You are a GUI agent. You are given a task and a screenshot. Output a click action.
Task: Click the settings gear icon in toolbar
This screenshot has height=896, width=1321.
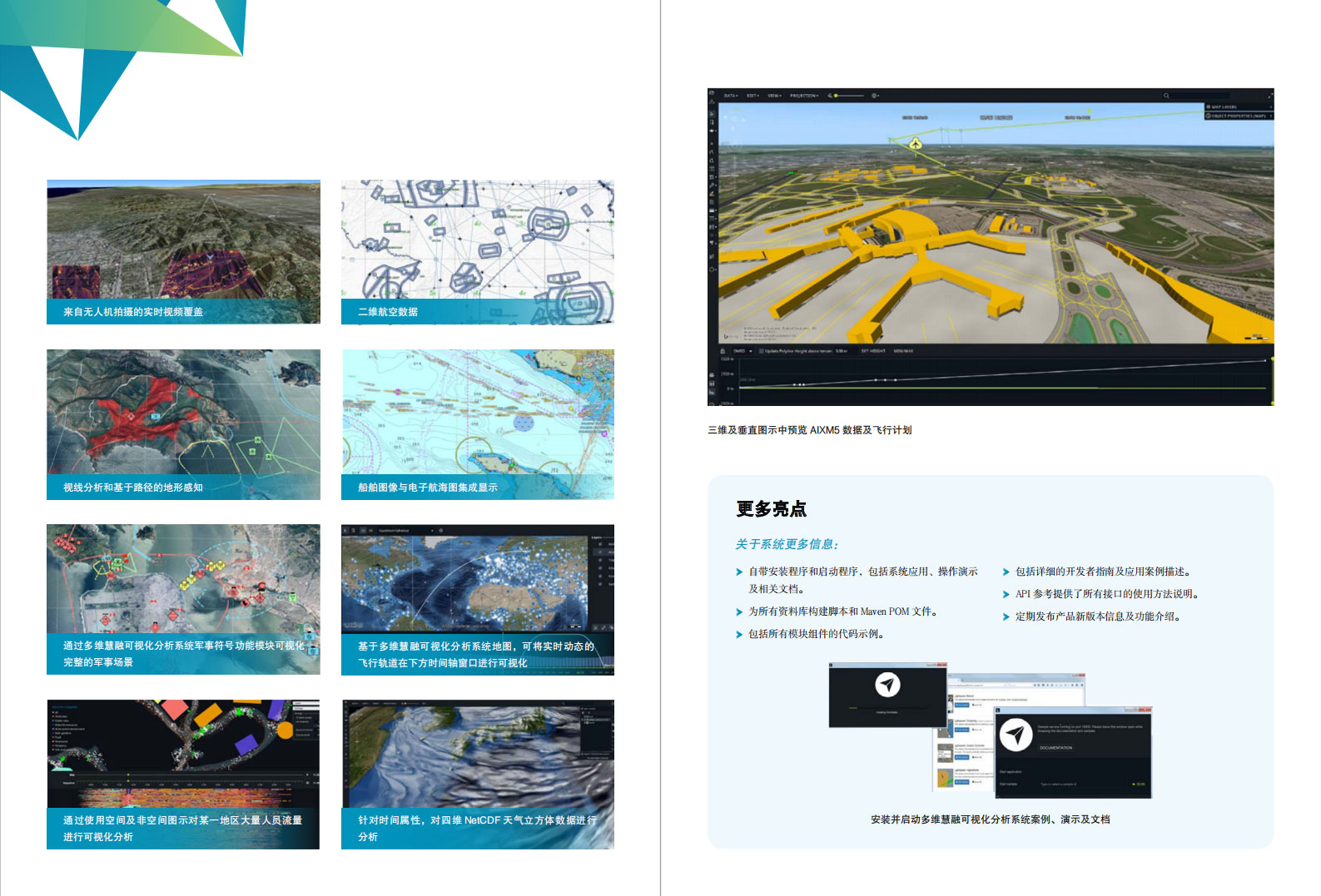[875, 96]
